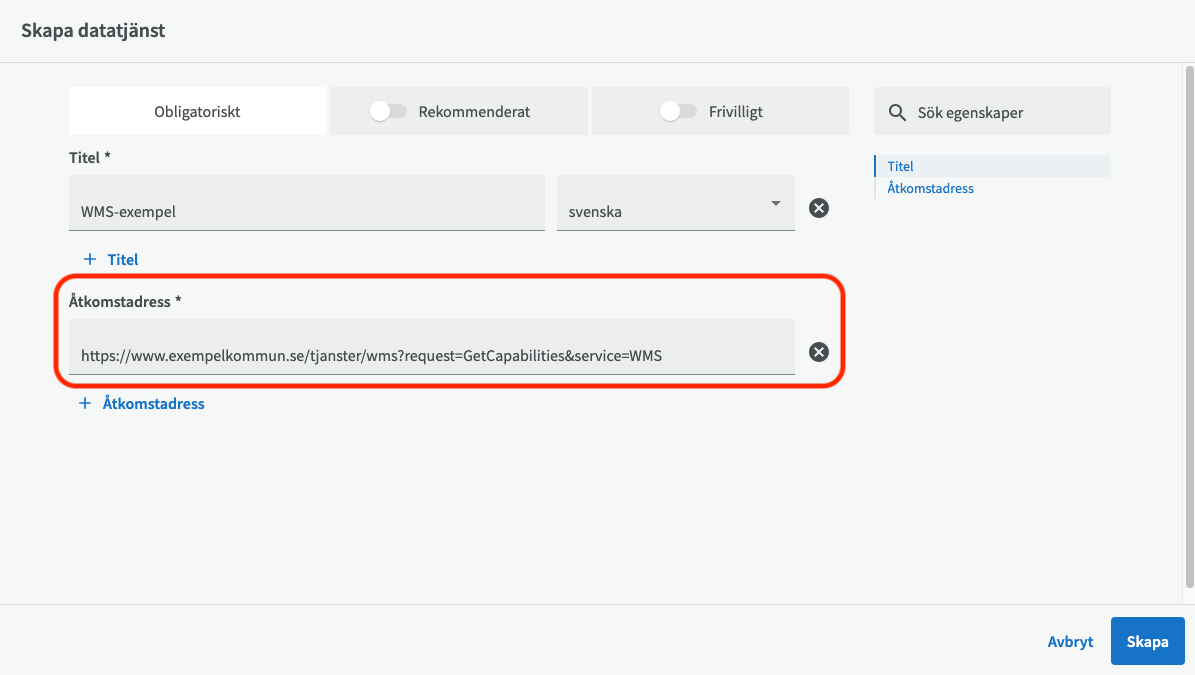
Task: Click the magnifier search icon
Action: point(897,112)
